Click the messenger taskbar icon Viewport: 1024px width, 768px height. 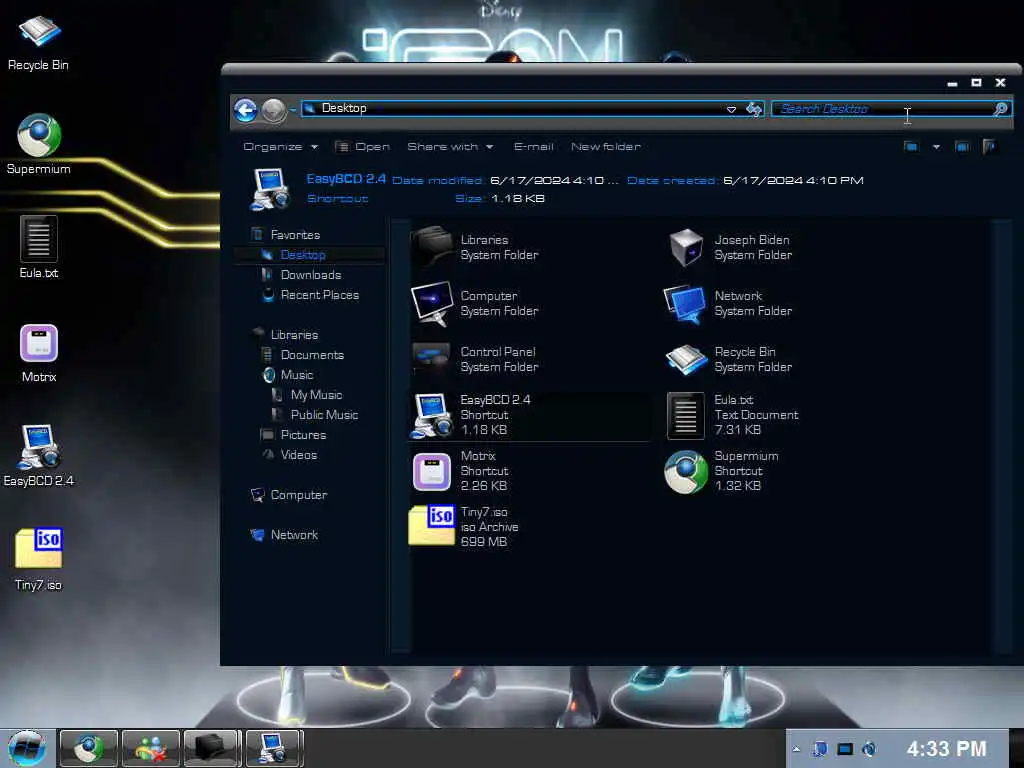coord(150,748)
